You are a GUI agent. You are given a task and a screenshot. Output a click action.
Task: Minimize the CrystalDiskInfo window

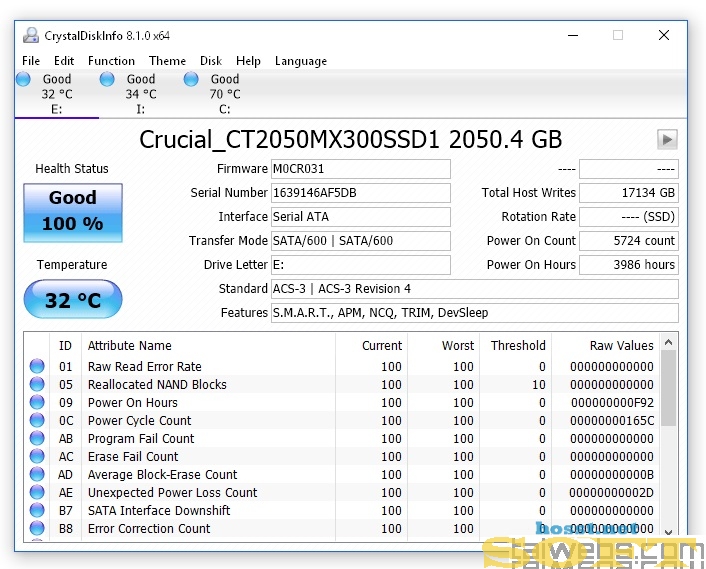point(573,35)
